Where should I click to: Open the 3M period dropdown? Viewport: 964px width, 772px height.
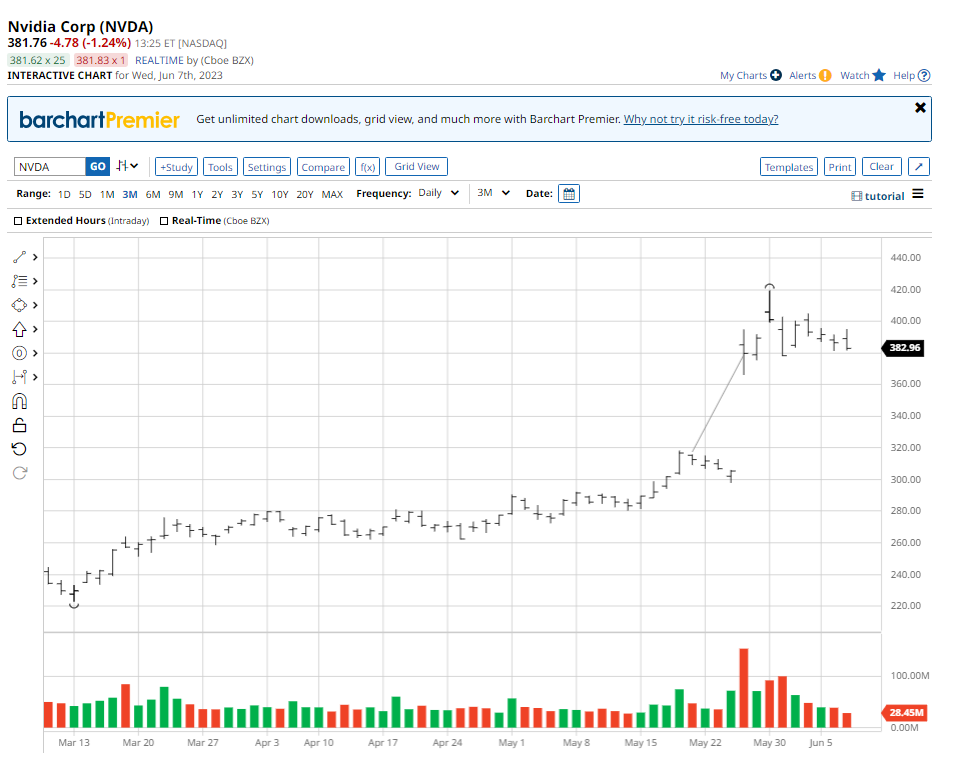tap(493, 193)
